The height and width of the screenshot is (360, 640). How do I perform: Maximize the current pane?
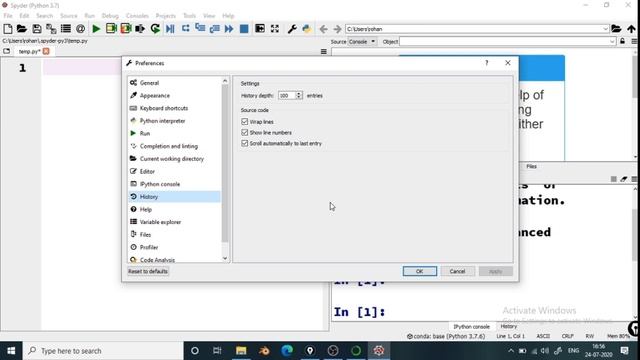[260, 29]
